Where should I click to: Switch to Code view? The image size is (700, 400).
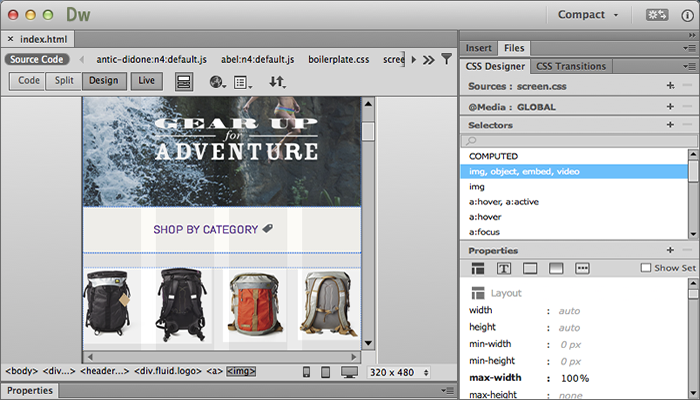tap(29, 81)
